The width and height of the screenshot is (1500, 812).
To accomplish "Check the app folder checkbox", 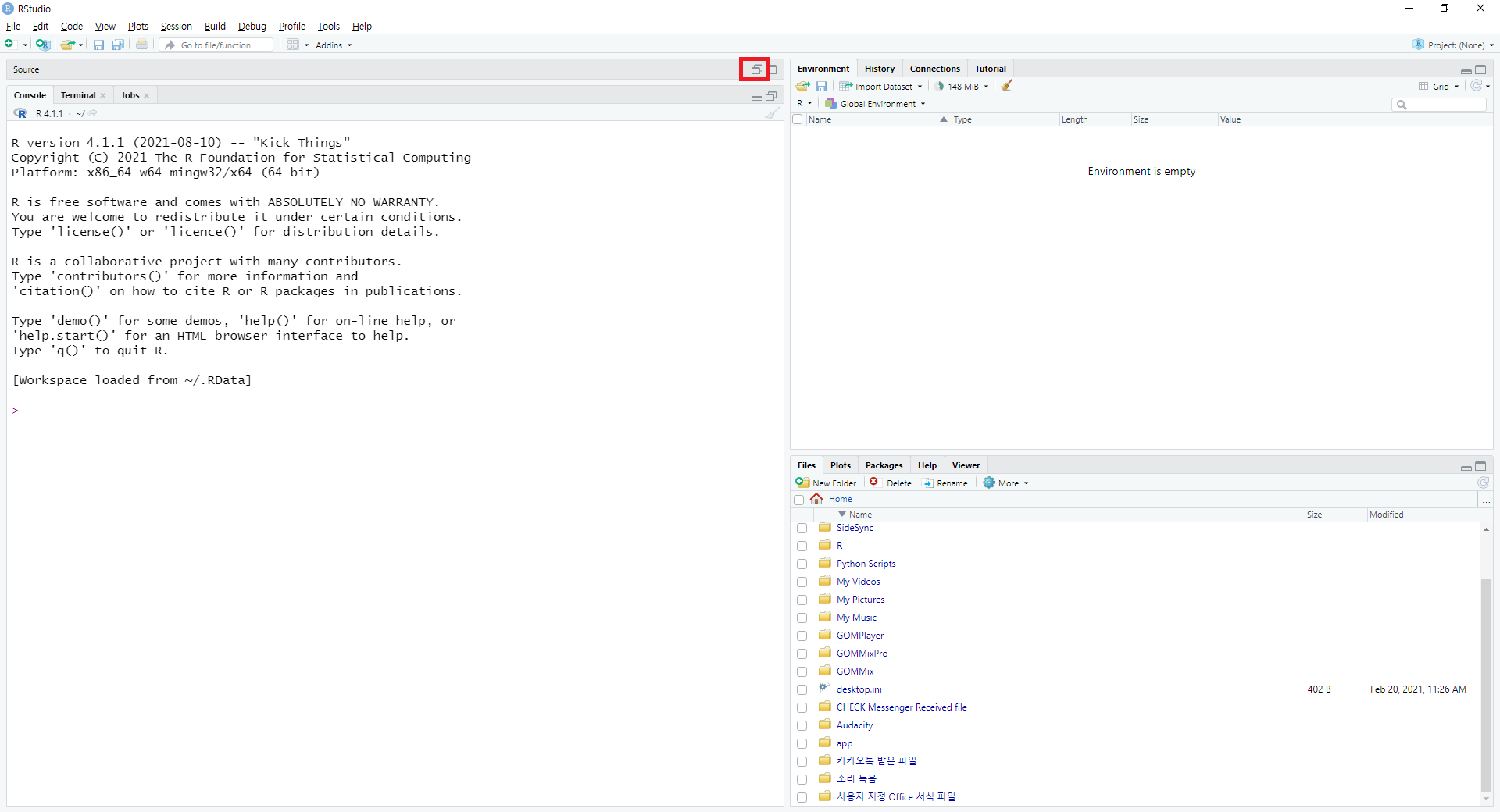I will click(x=802, y=744).
